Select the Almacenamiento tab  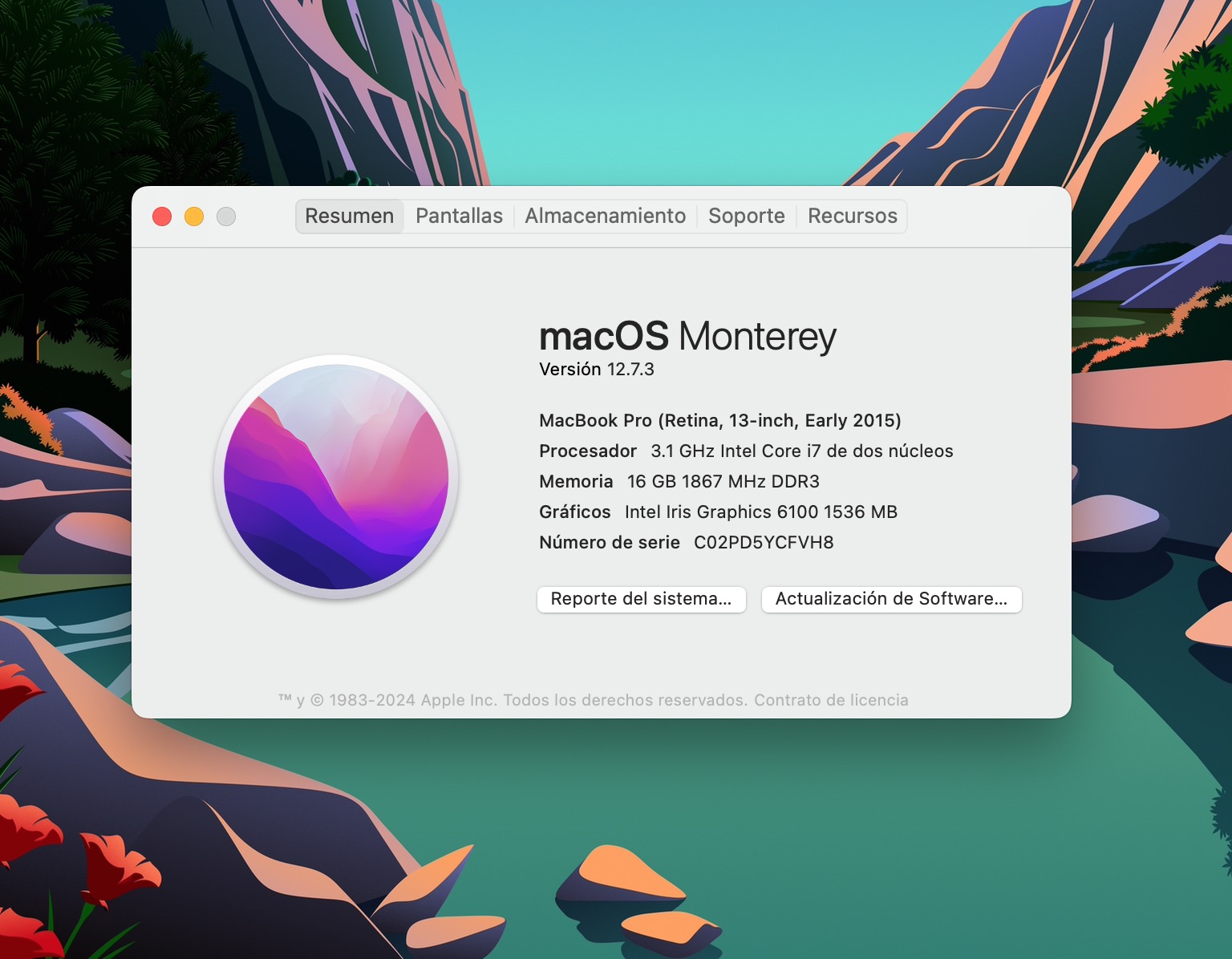point(605,216)
